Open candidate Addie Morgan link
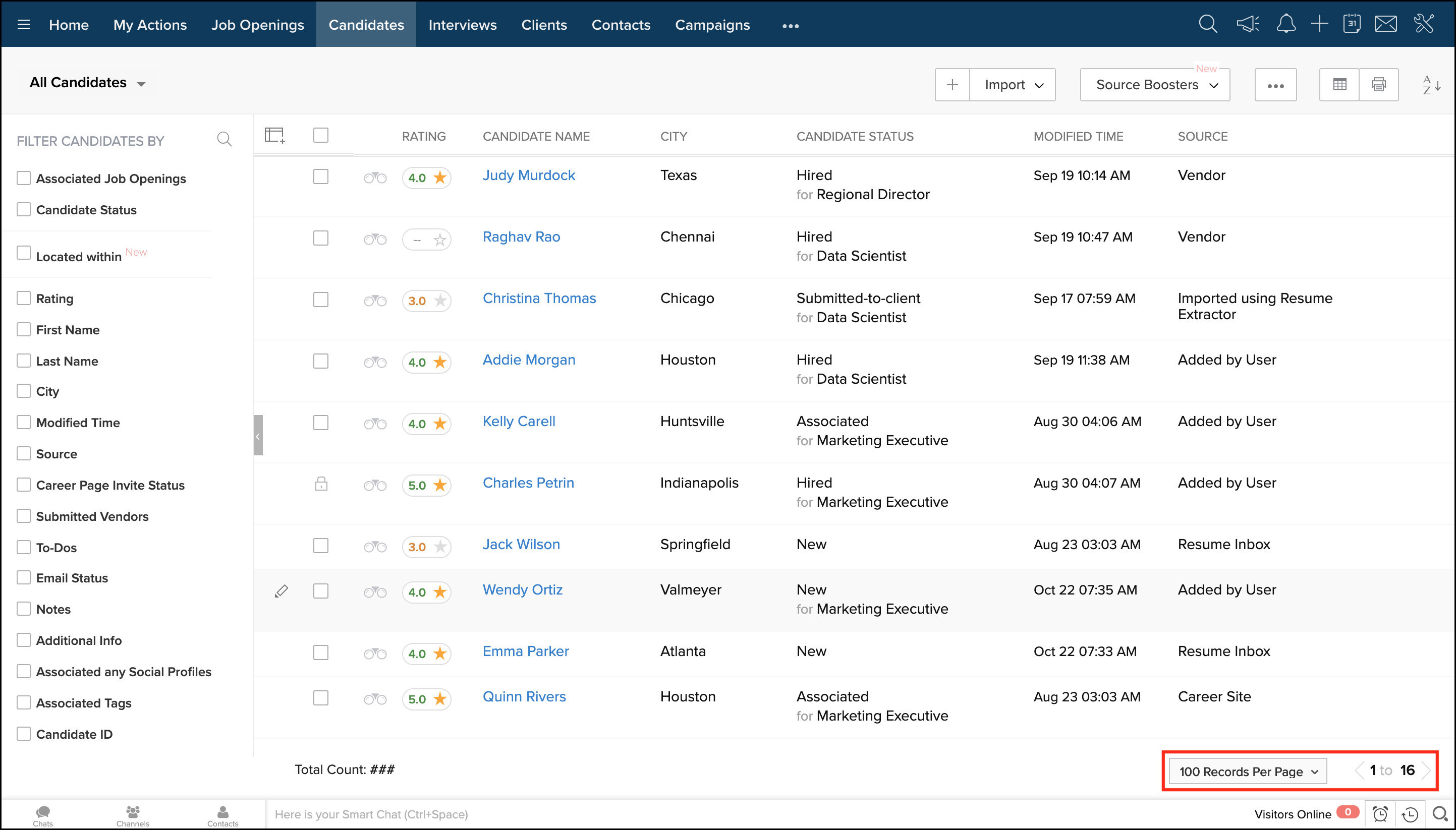Image resolution: width=1456 pixels, height=830 pixels. tap(528, 360)
